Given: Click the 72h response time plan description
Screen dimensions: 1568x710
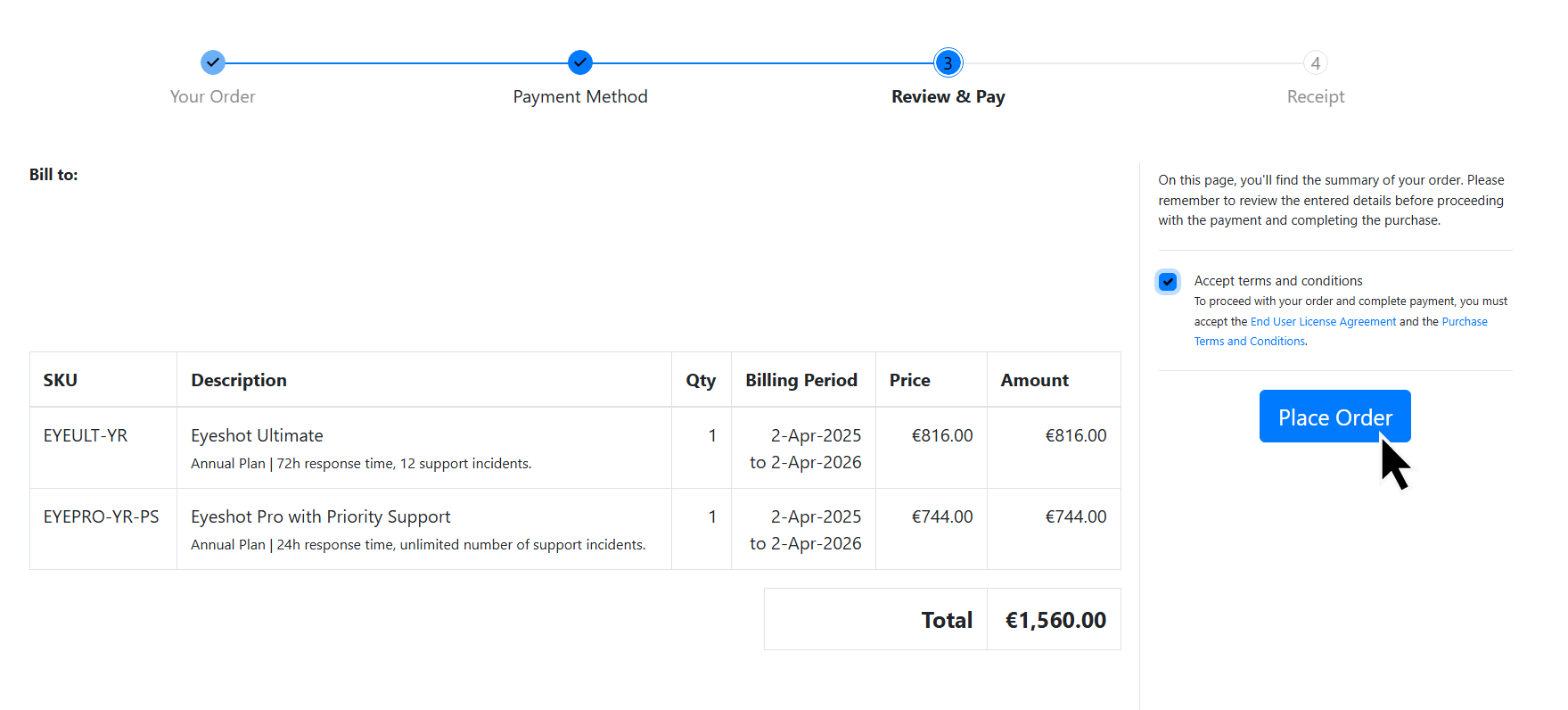Looking at the screenshot, I should point(361,464).
